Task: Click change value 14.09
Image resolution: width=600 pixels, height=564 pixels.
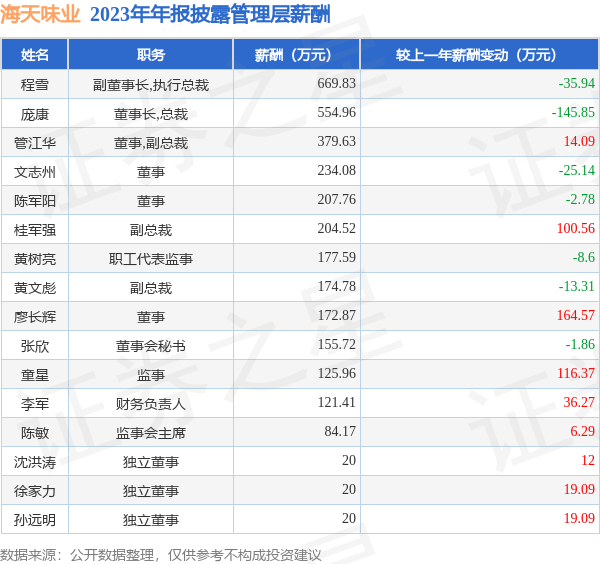Action: click(579, 141)
